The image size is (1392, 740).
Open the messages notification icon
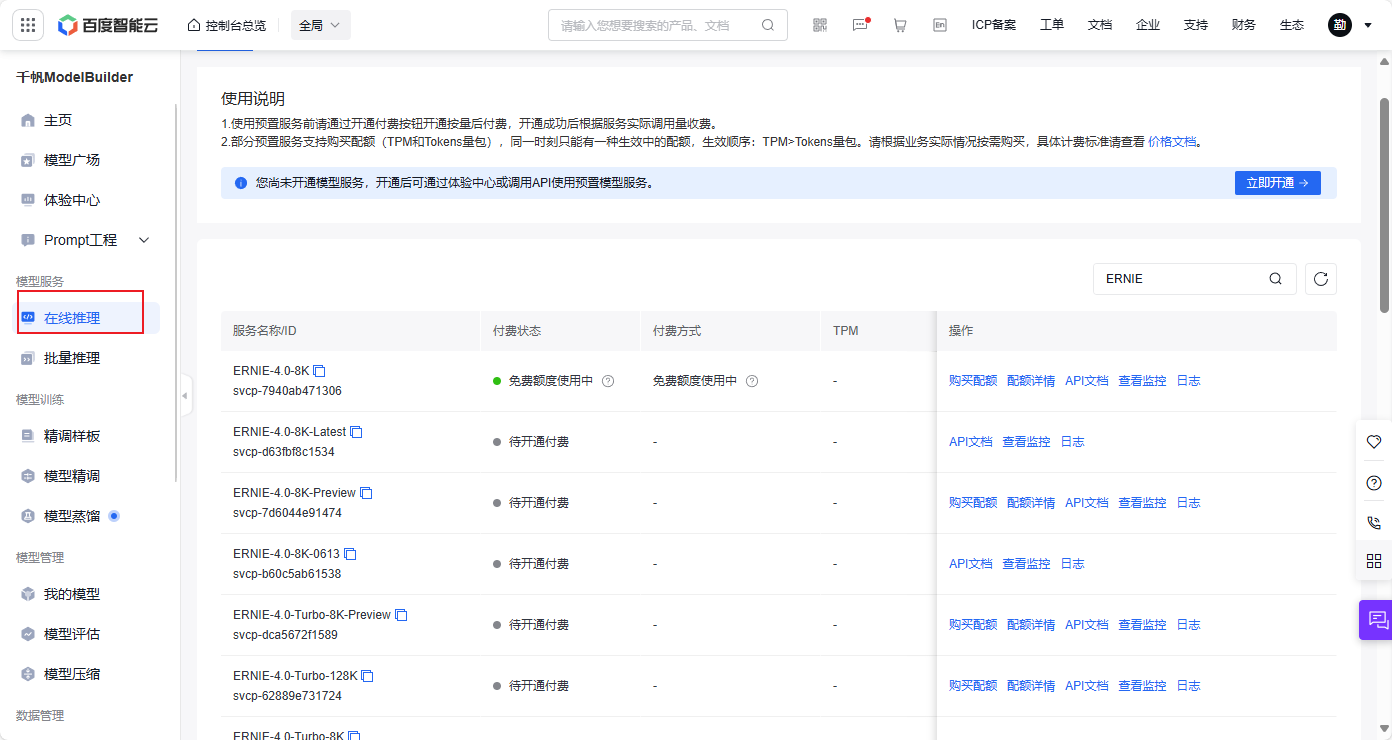(x=860, y=25)
